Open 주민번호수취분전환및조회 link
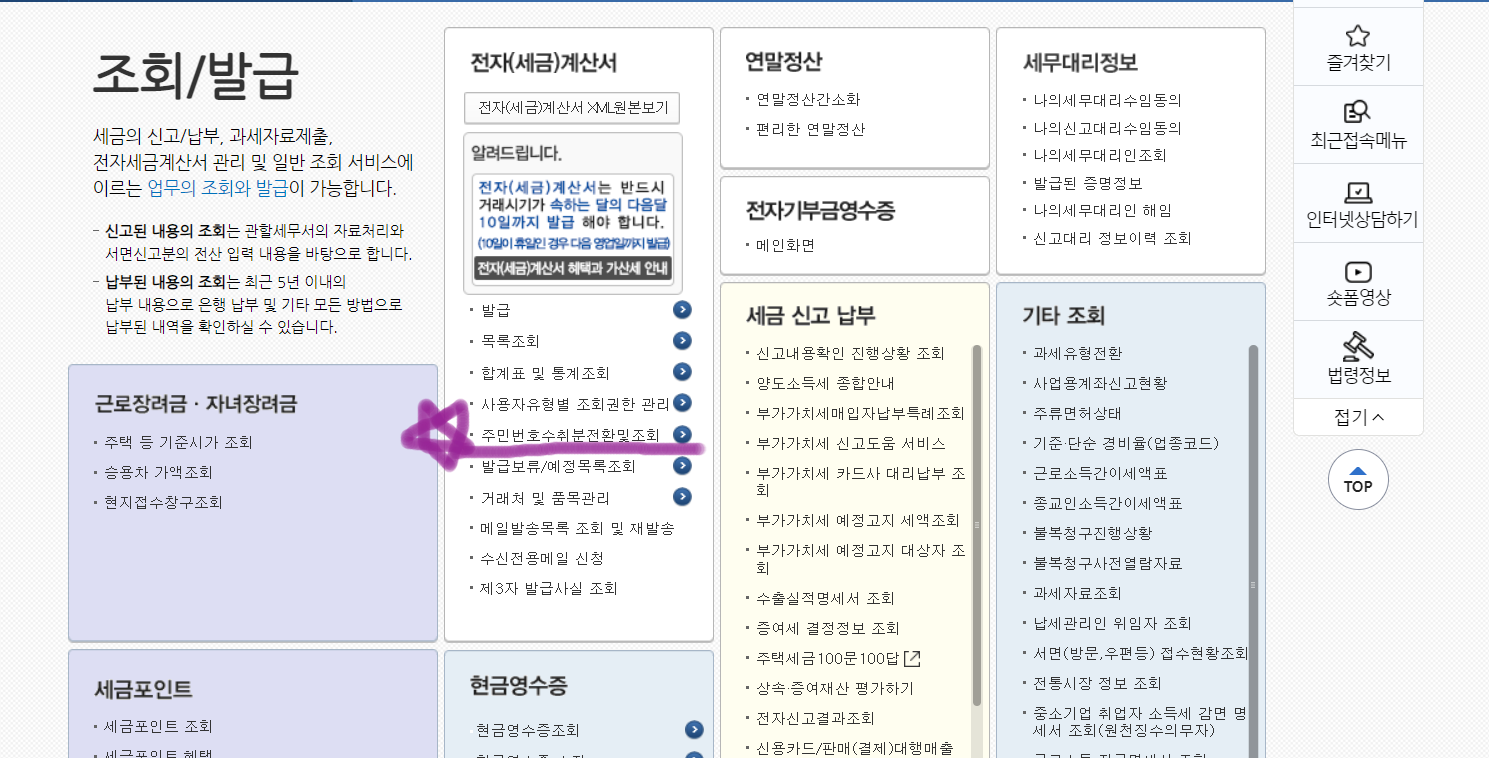The width and height of the screenshot is (1489, 758). pos(570,435)
